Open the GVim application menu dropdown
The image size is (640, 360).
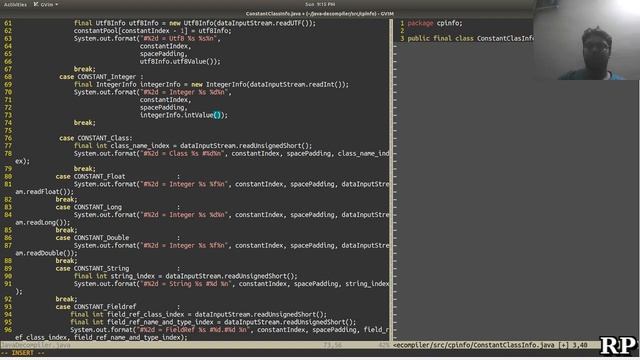(46, 4)
